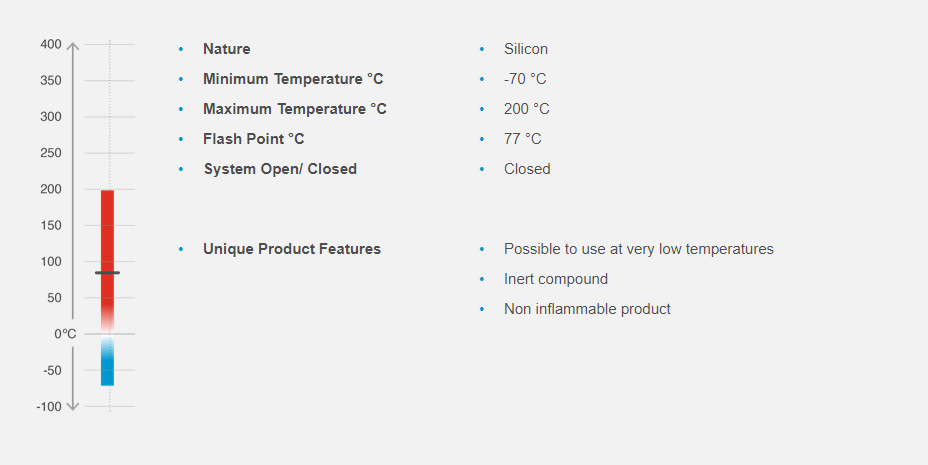Viewport: 928px width, 465px height.
Task: Click the Inert compound feature text
Action: pyautogui.click(x=556, y=279)
